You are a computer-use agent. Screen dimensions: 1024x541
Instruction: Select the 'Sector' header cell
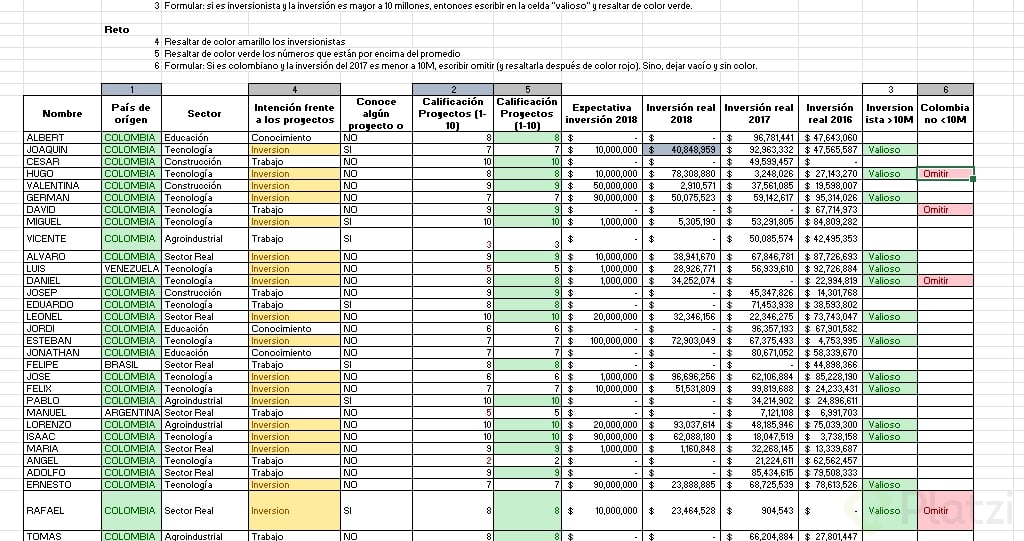[204, 114]
